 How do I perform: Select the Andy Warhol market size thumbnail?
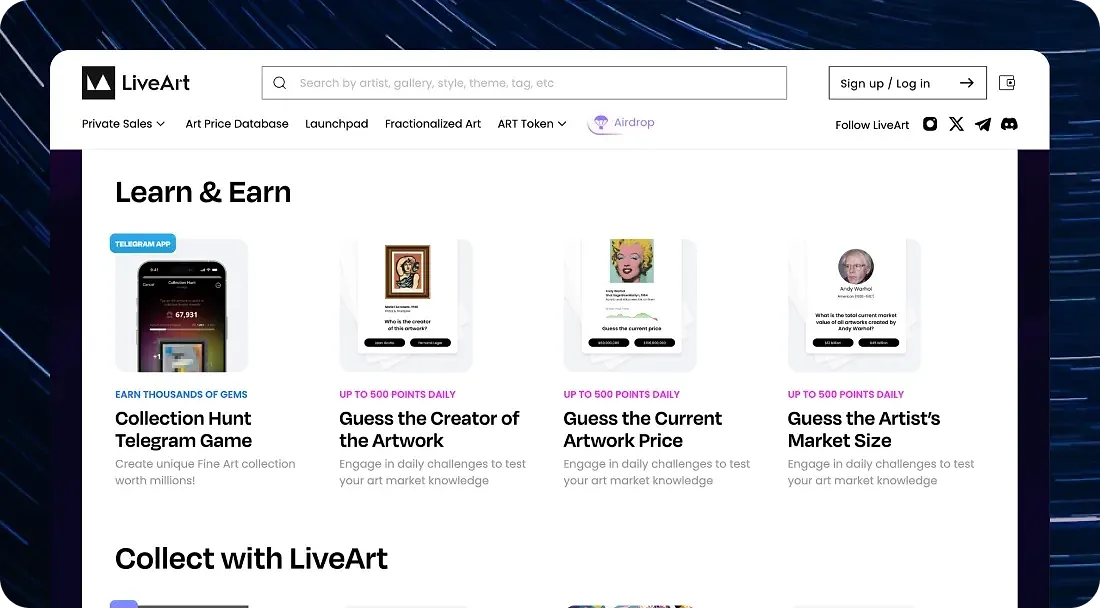point(854,305)
